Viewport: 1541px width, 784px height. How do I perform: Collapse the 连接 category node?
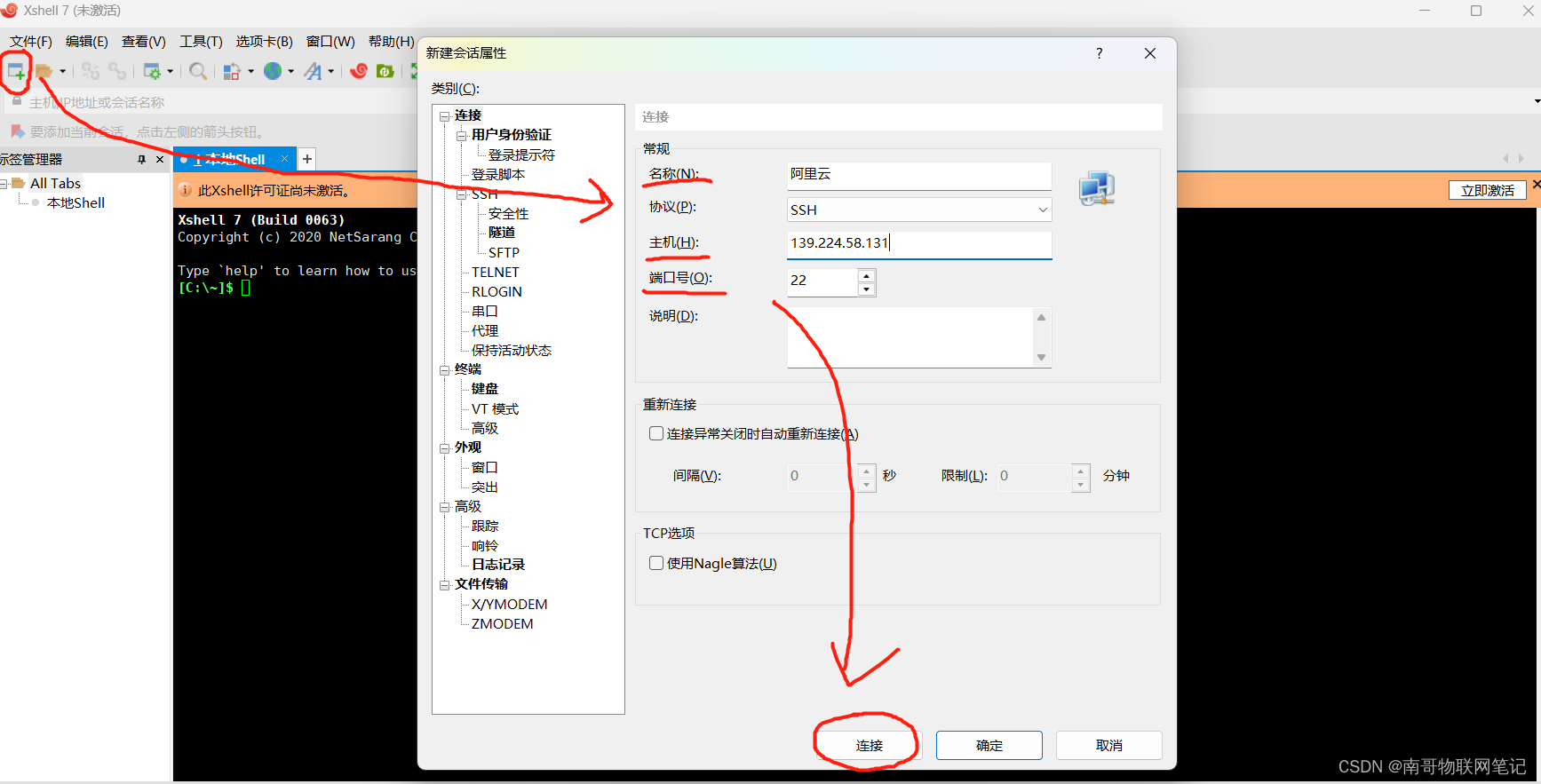(x=444, y=116)
